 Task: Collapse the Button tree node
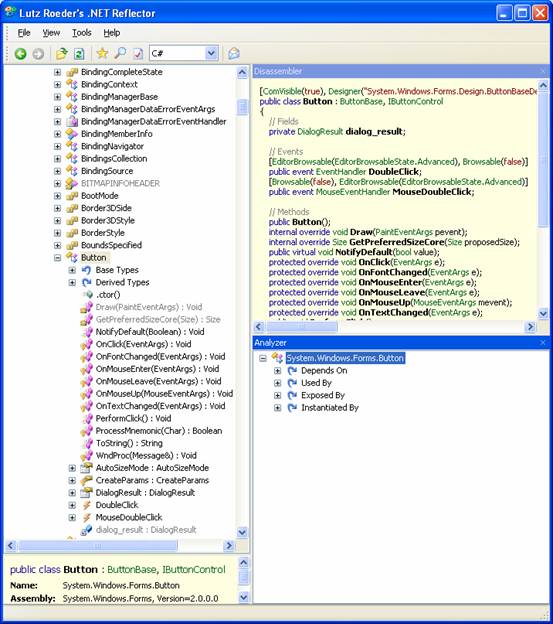coord(57,258)
